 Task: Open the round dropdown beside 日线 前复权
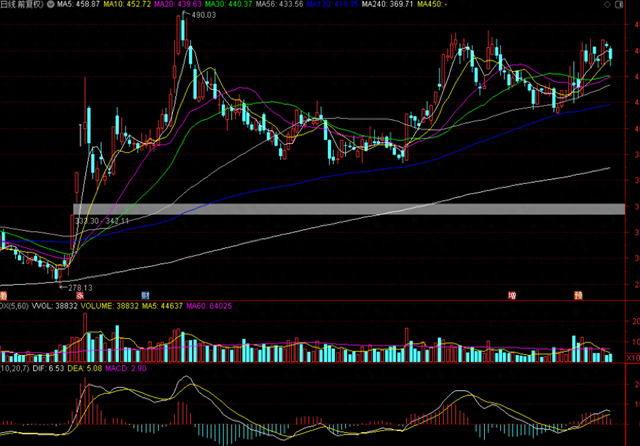pos(51,4)
